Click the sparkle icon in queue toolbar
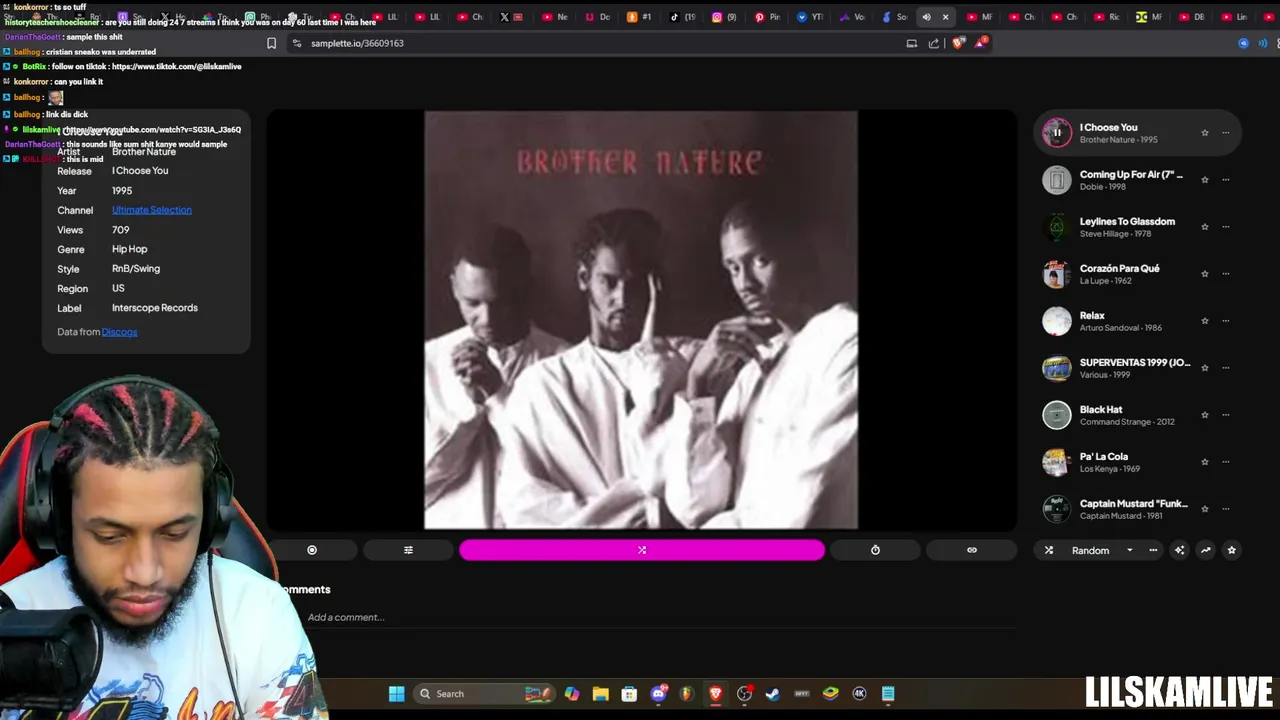1280x720 pixels. click(1180, 550)
